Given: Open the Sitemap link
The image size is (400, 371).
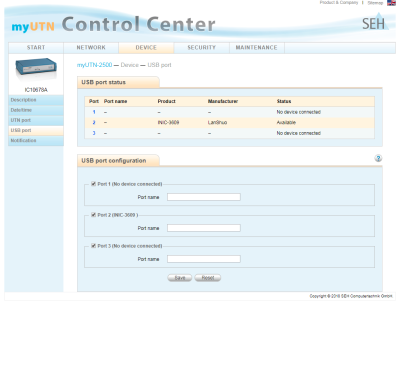Looking at the screenshot, I should point(375,3).
